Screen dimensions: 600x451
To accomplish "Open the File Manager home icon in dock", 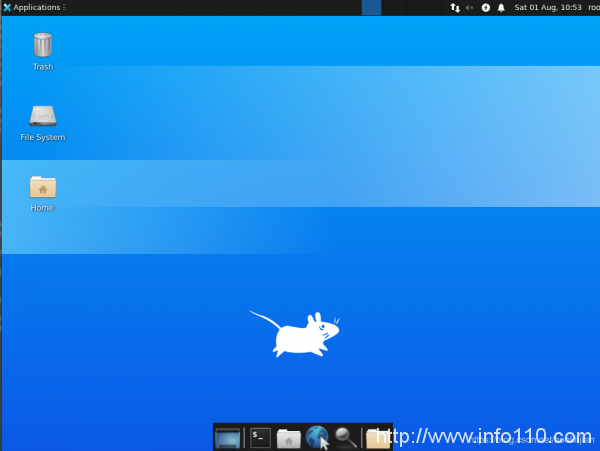I will 289,437.
